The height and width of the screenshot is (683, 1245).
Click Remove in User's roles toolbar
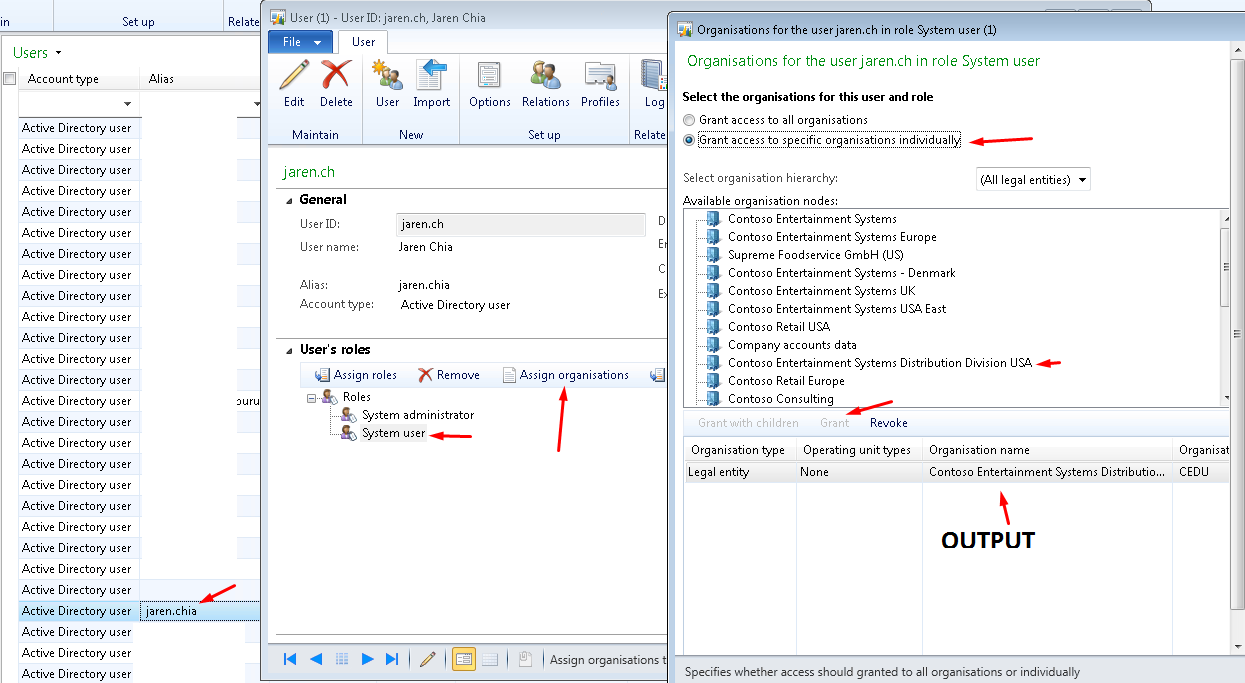click(449, 375)
